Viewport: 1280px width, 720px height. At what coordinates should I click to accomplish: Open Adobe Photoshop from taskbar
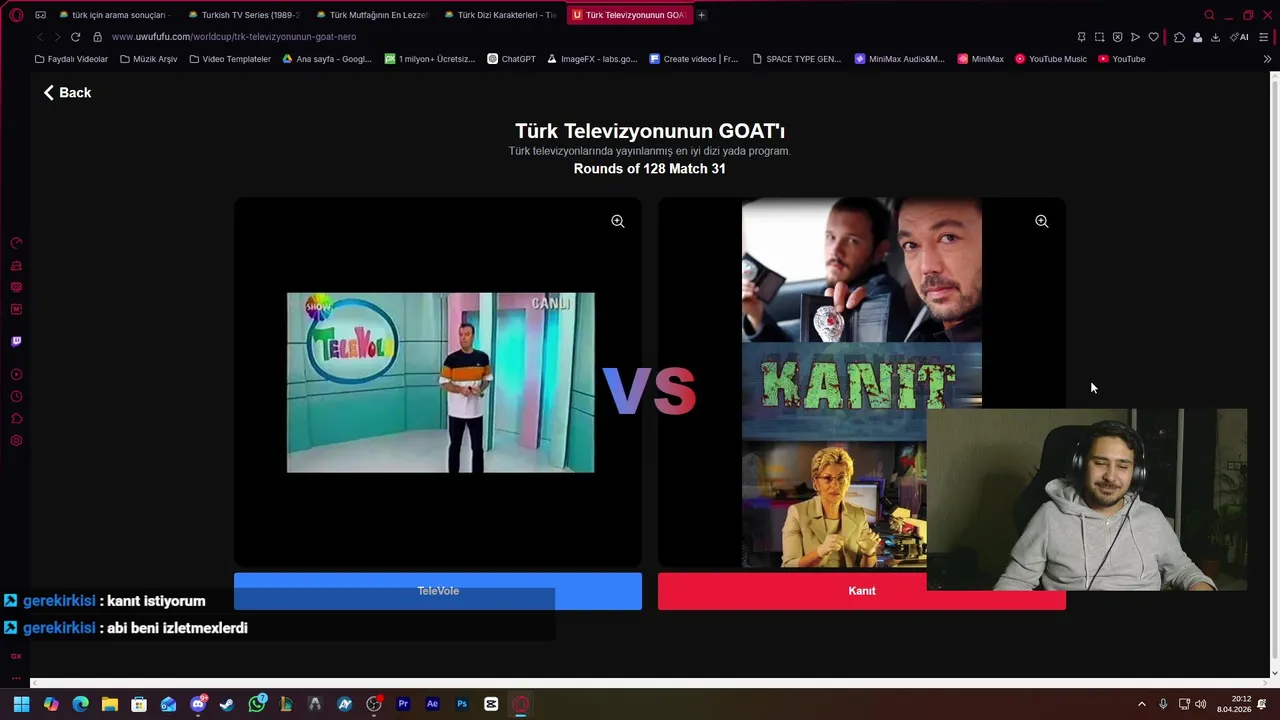tap(462, 704)
